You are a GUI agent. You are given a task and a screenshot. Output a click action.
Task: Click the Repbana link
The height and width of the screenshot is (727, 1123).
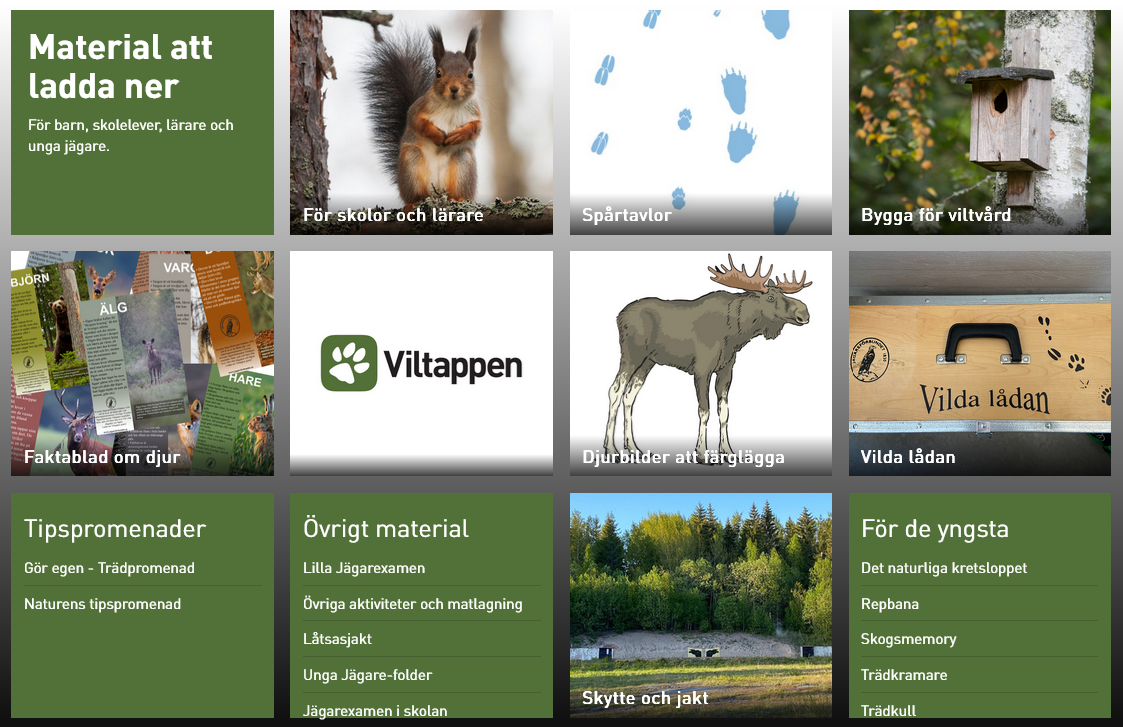890,604
